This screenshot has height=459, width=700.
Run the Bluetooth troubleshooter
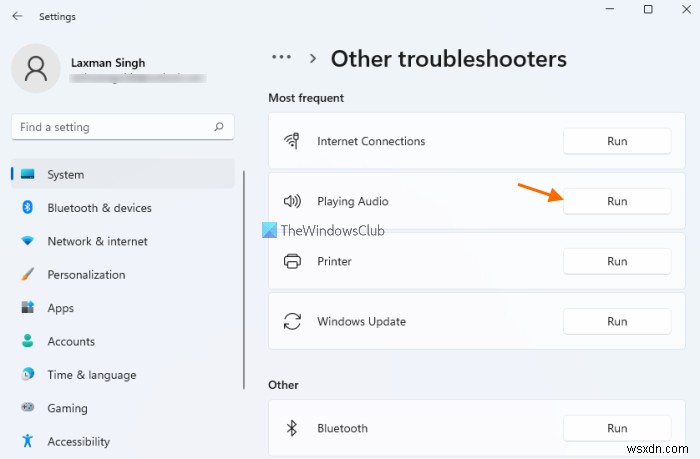point(616,428)
